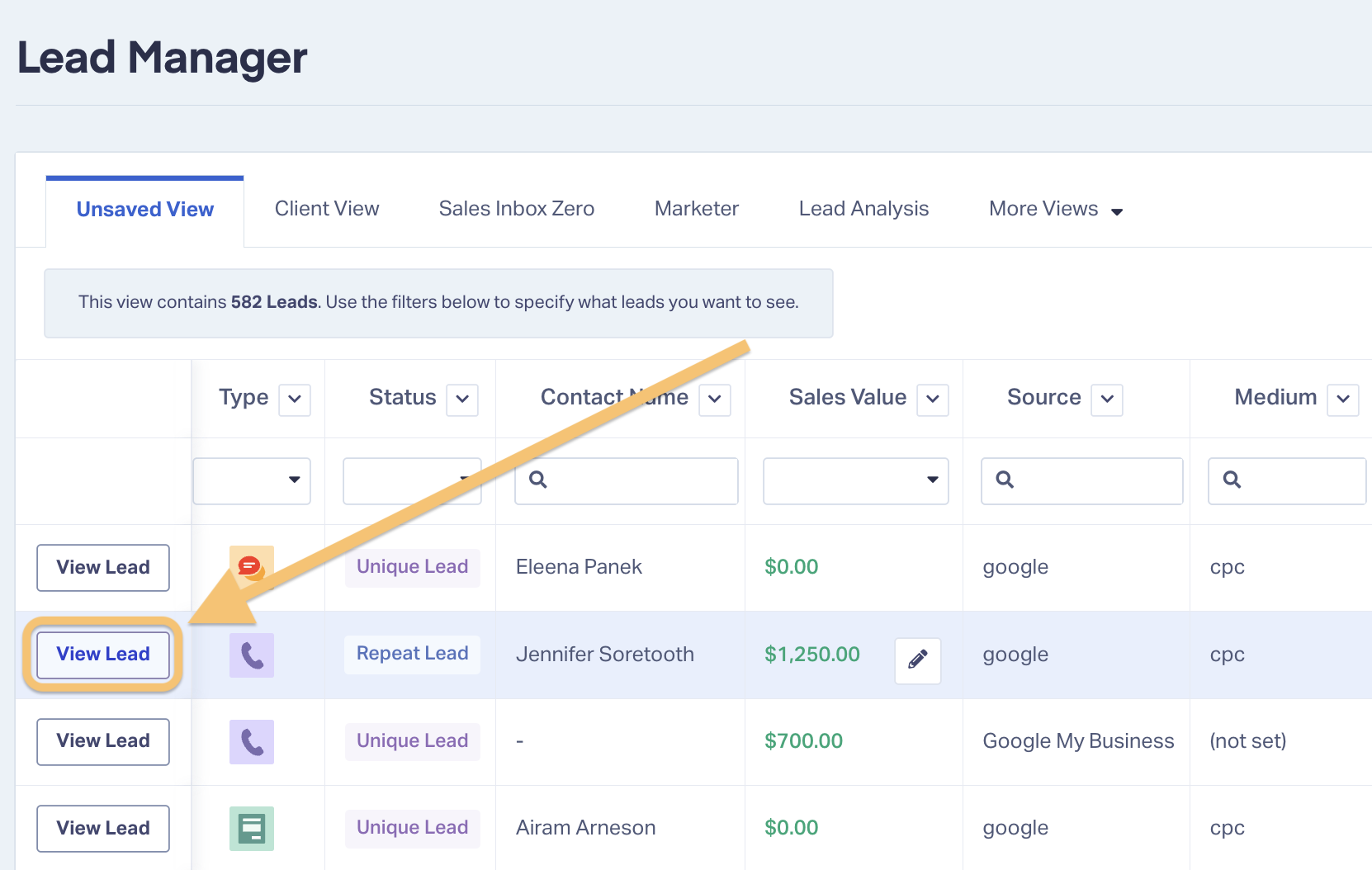The height and width of the screenshot is (870, 1372).
Task: Open the Medium column header menu
Action: click(x=1343, y=400)
